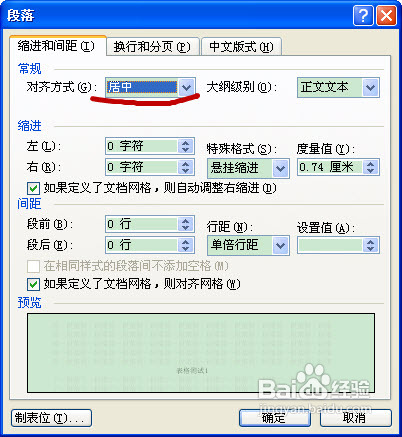Increase 度量值 with up arrow

tap(371, 163)
